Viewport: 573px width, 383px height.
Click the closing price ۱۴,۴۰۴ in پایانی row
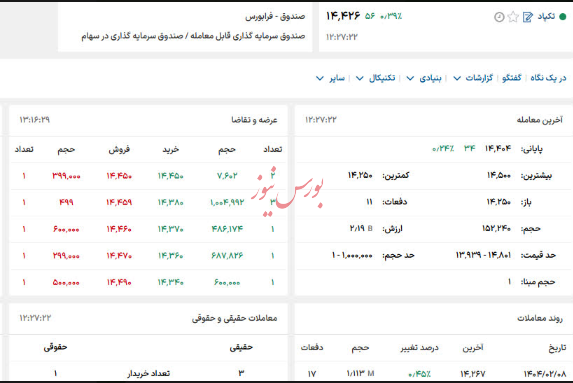498,148
